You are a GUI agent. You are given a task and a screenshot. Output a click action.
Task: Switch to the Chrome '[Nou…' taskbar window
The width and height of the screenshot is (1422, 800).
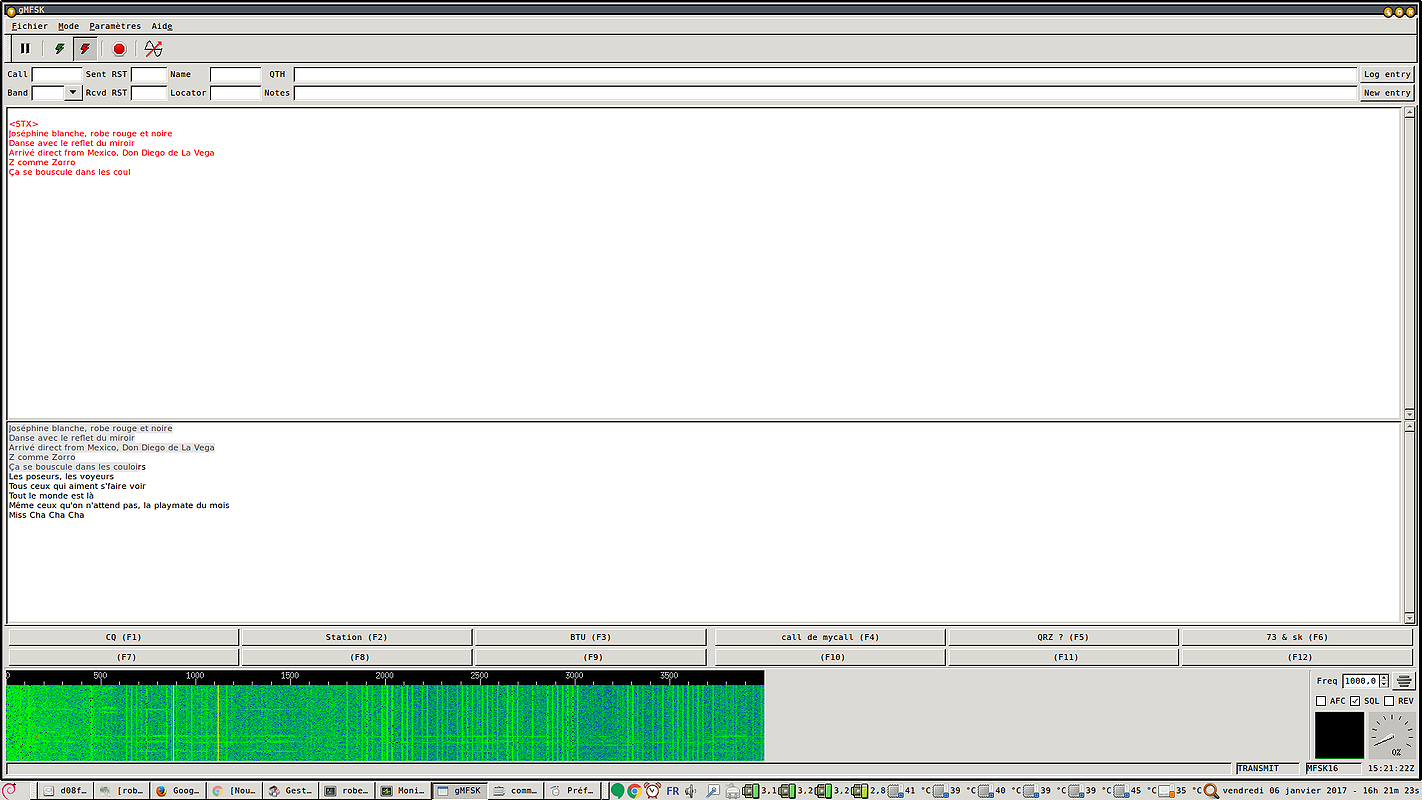coord(235,790)
